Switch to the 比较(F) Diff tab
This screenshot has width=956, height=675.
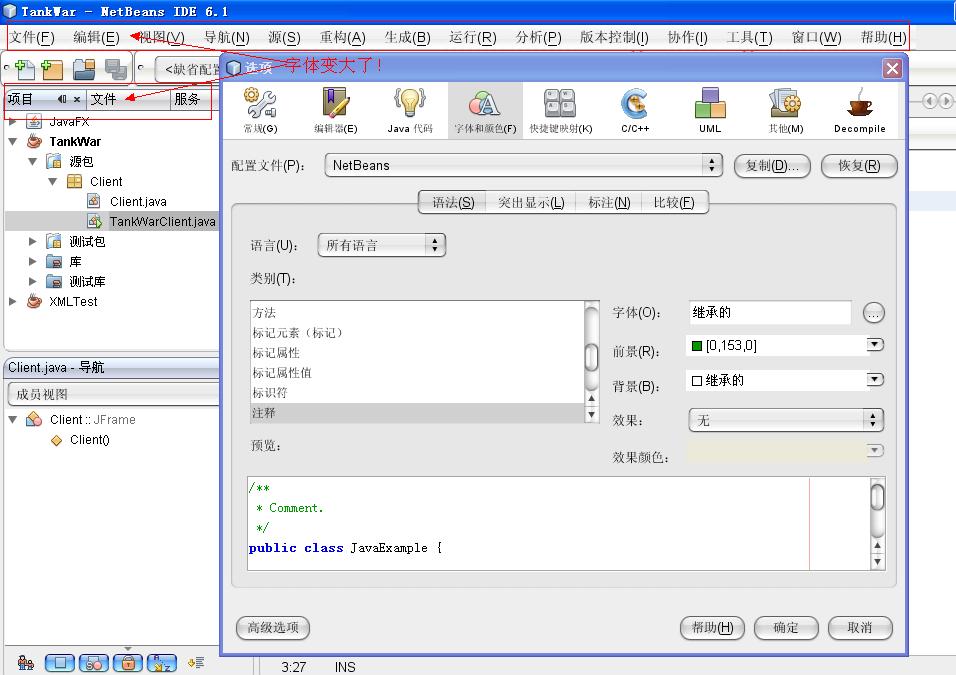click(x=674, y=202)
